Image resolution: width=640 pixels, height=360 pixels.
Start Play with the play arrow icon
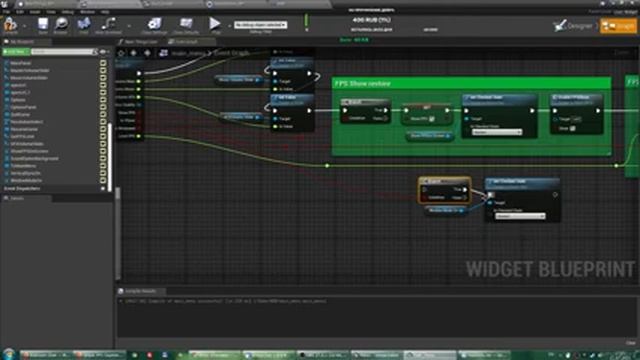click(215, 24)
